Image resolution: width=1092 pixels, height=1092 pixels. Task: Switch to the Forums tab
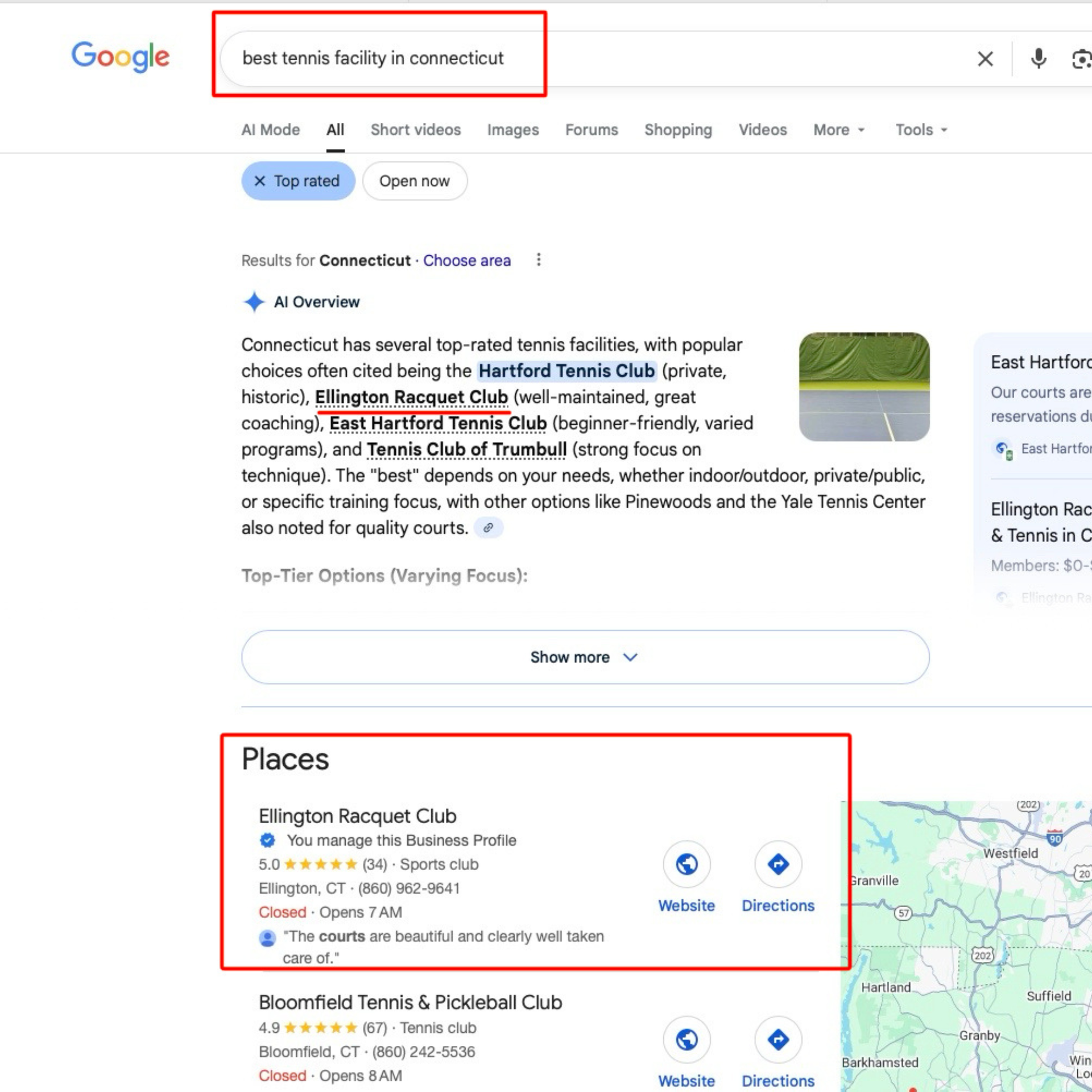591,130
